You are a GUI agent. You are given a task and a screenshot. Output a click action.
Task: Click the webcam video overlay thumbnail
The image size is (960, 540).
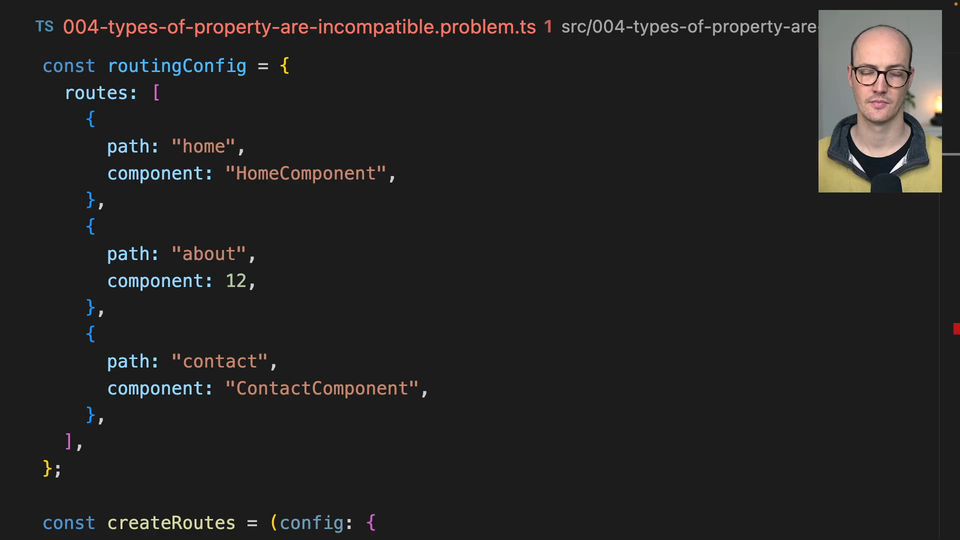pos(879,101)
